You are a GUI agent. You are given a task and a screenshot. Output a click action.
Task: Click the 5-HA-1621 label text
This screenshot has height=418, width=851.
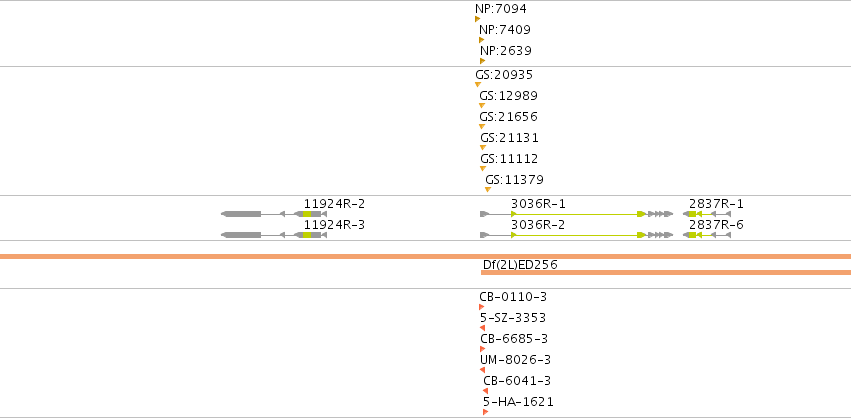click(518, 402)
